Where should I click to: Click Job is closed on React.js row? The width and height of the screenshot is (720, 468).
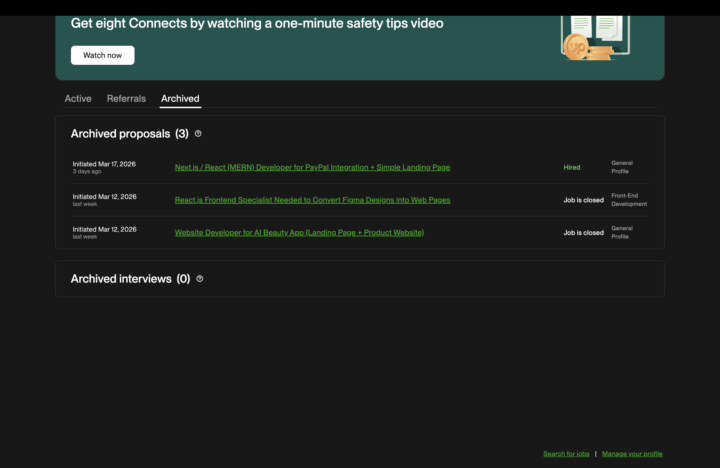coord(583,200)
